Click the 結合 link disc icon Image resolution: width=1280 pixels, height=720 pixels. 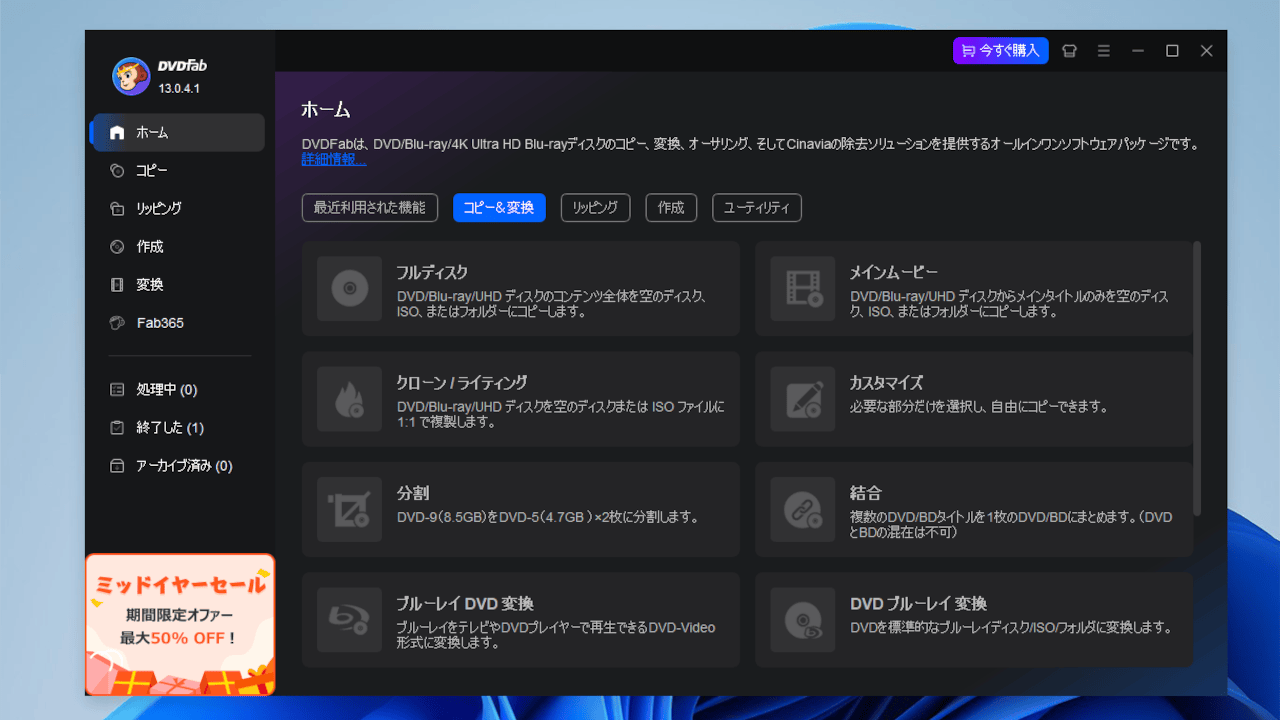click(x=803, y=510)
